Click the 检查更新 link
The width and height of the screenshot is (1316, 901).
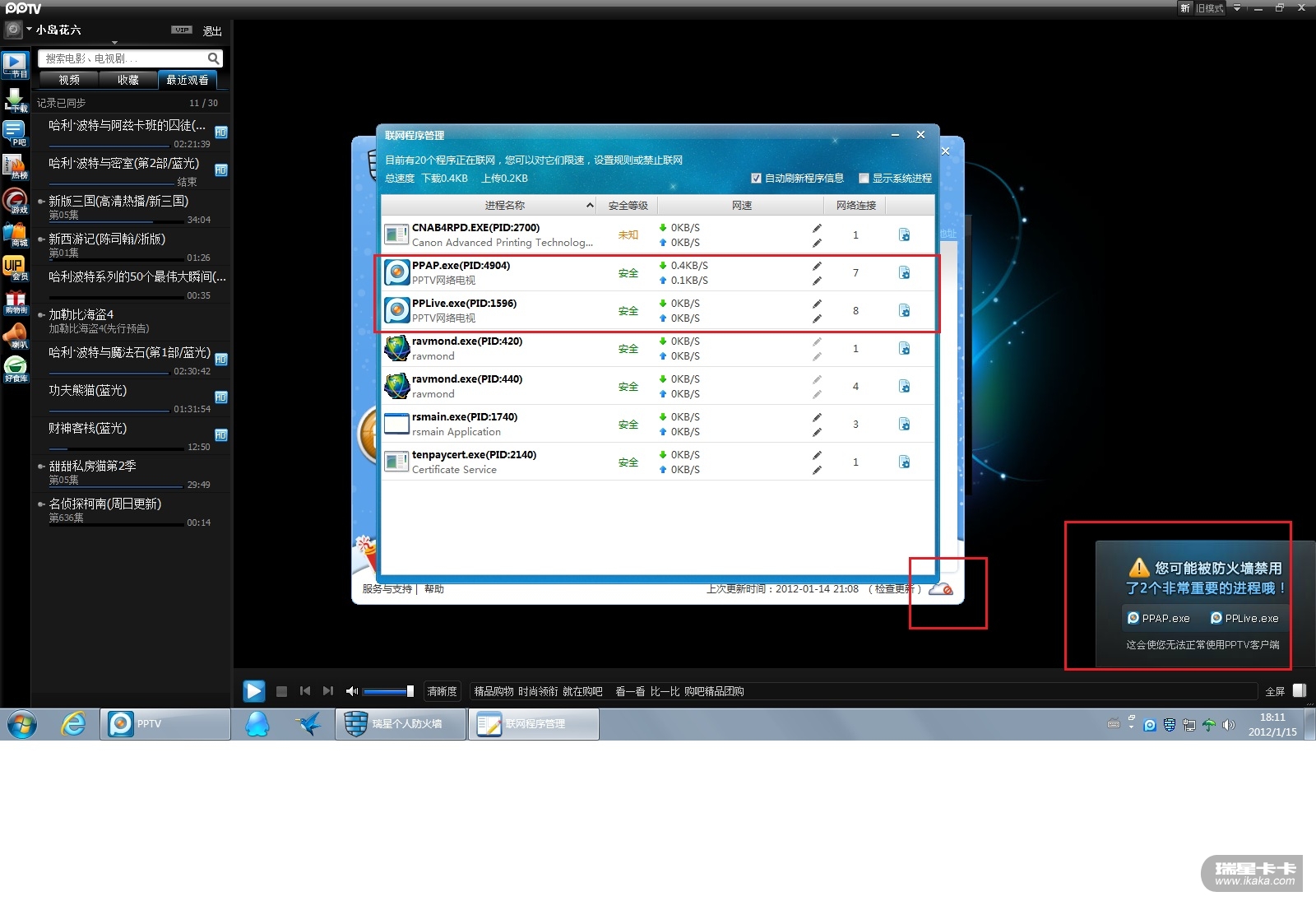click(894, 589)
